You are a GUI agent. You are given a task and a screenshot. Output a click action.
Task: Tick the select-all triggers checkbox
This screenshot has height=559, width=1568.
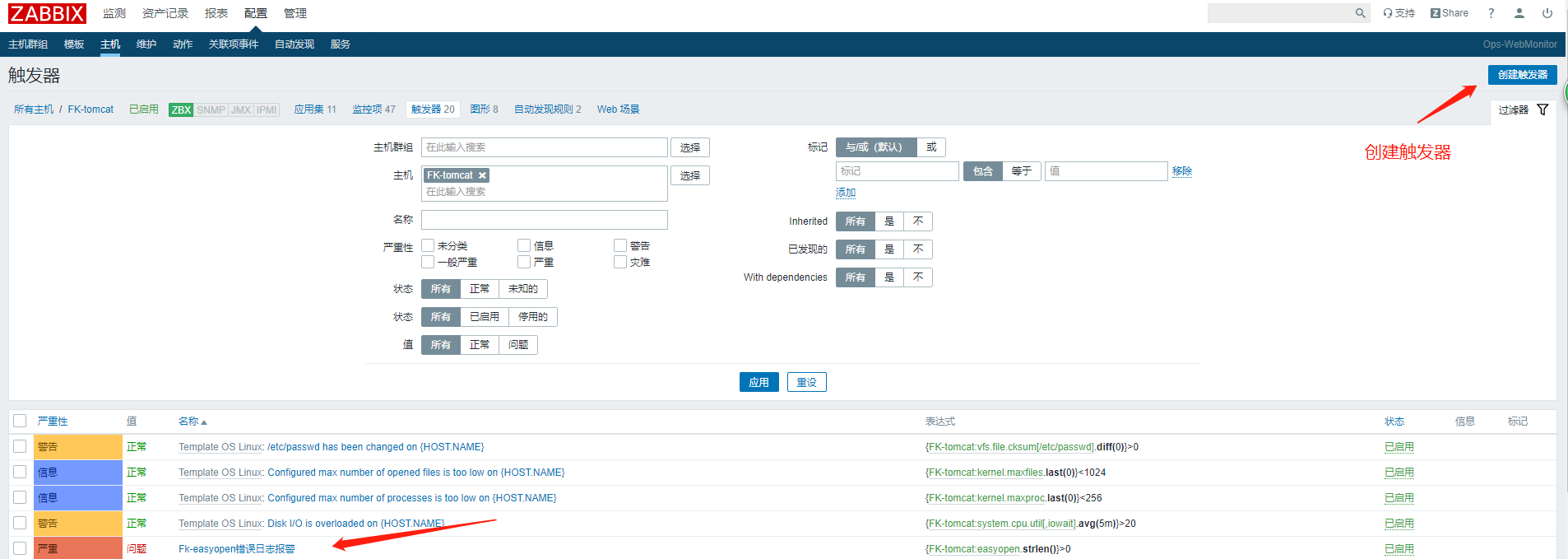point(20,421)
